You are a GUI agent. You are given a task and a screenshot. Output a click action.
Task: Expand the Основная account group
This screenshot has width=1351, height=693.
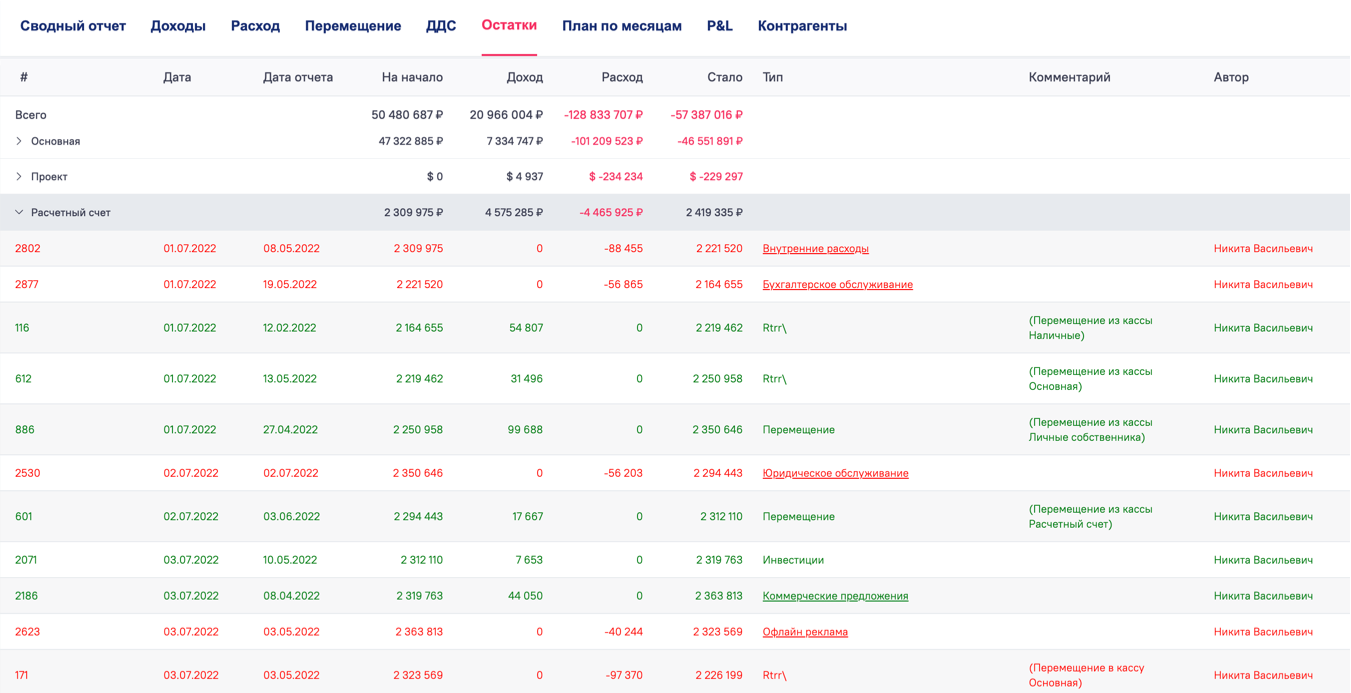[19, 141]
